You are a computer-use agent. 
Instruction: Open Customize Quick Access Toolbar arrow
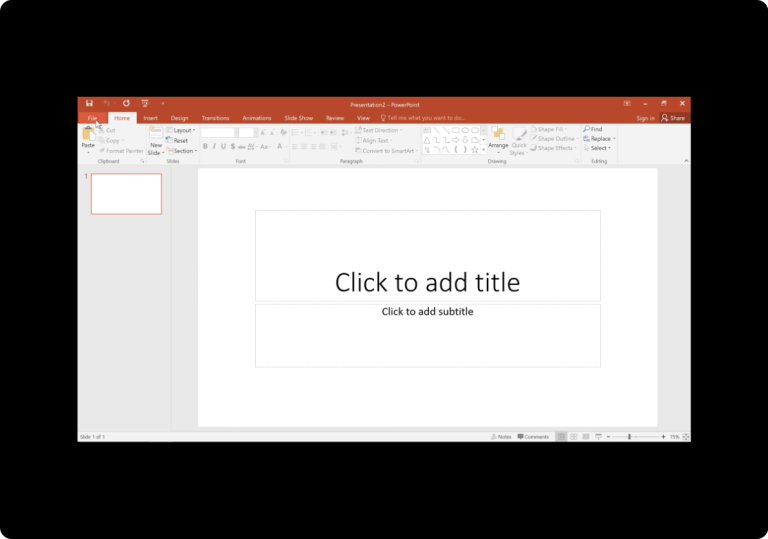pos(163,103)
